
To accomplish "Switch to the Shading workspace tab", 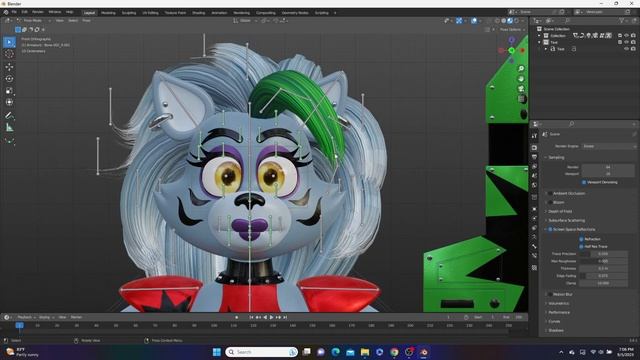I will tap(199, 13).
